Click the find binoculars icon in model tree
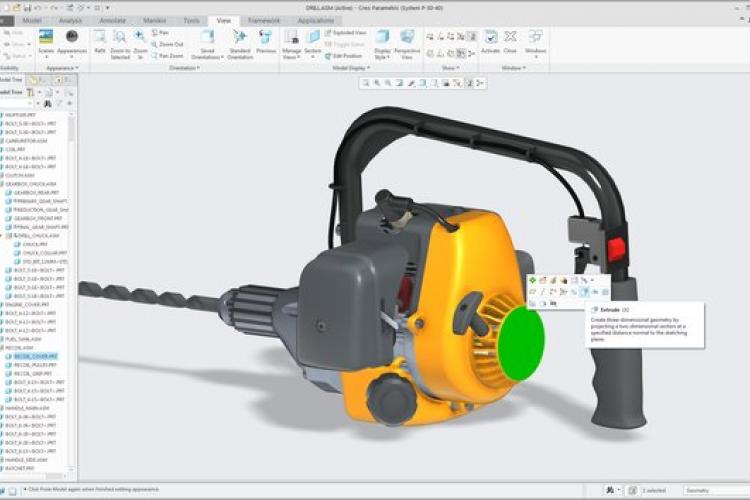The image size is (750, 500). point(47,104)
